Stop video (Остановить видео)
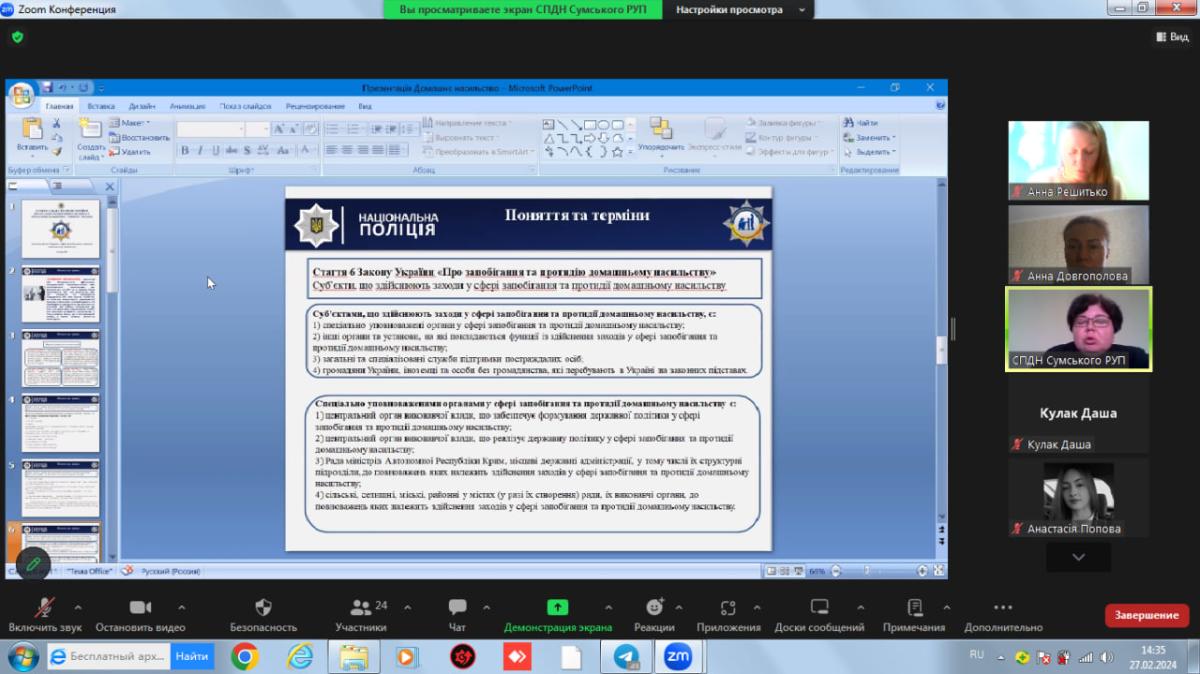This screenshot has height=674, width=1200. click(140, 608)
